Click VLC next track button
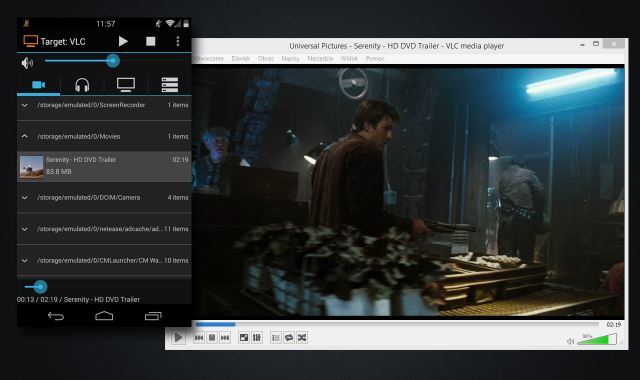Image resolution: width=640 pixels, height=380 pixels. 225,338
